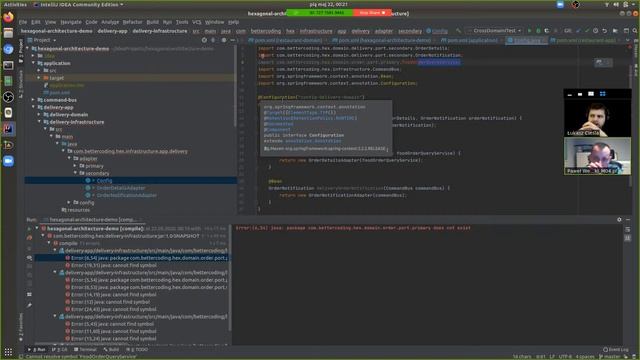This screenshot has width=640, height=360.
Task: Open OBS Studio from the dock
Action: pyautogui.click(x=8, y=97)
